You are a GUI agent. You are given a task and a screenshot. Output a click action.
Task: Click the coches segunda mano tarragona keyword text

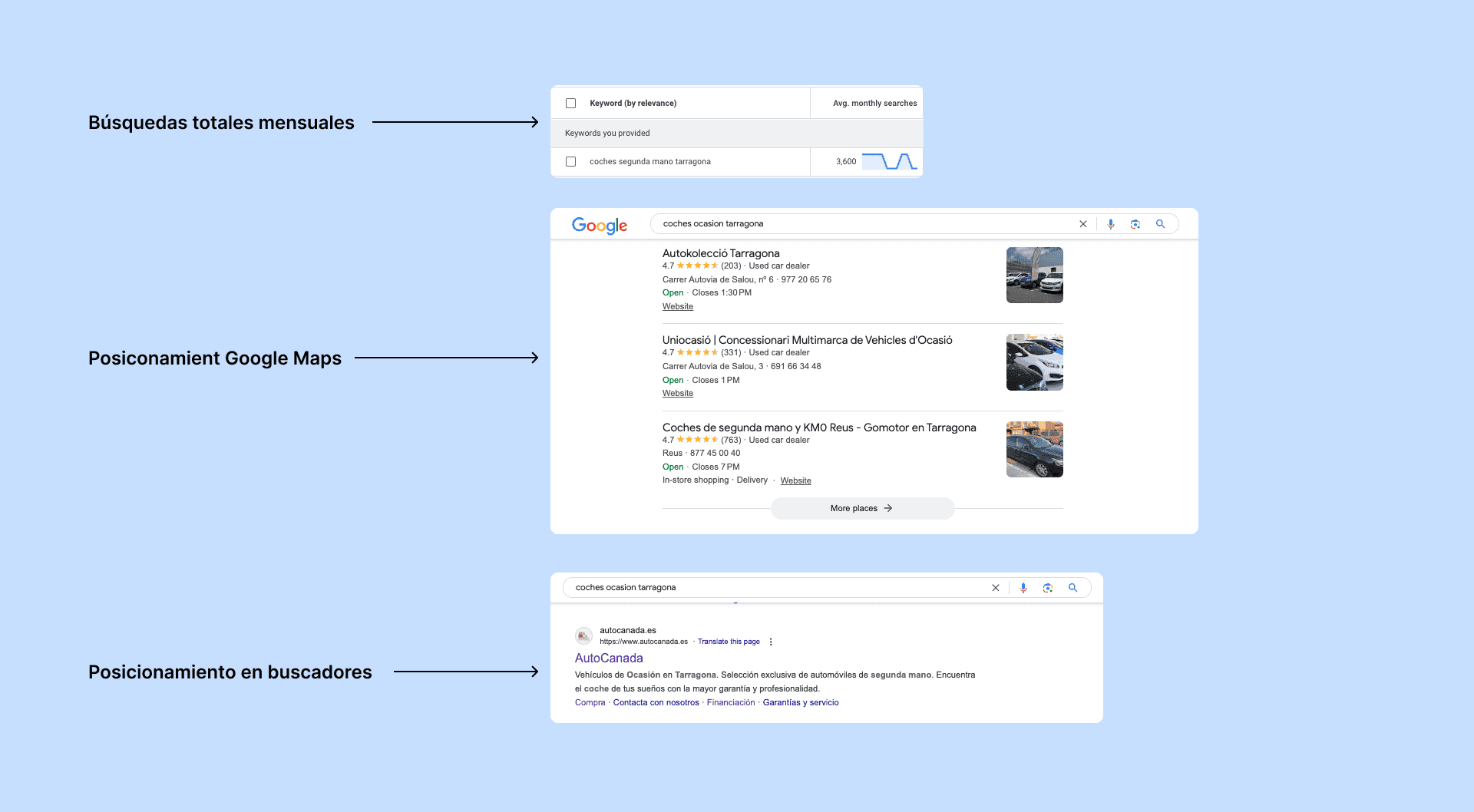[x=650, y=161]
